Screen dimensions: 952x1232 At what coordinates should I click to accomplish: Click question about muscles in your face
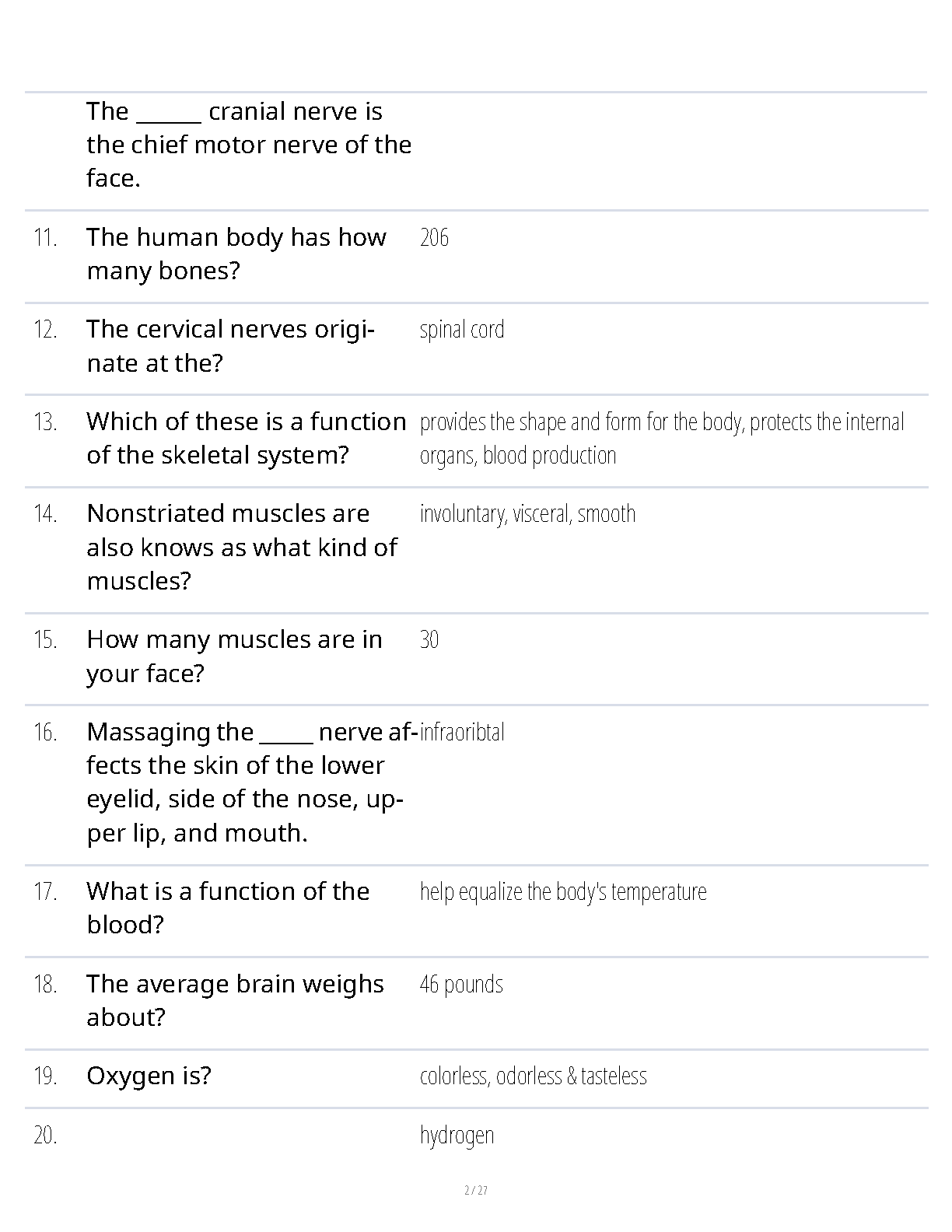click(x=235, y=656)
